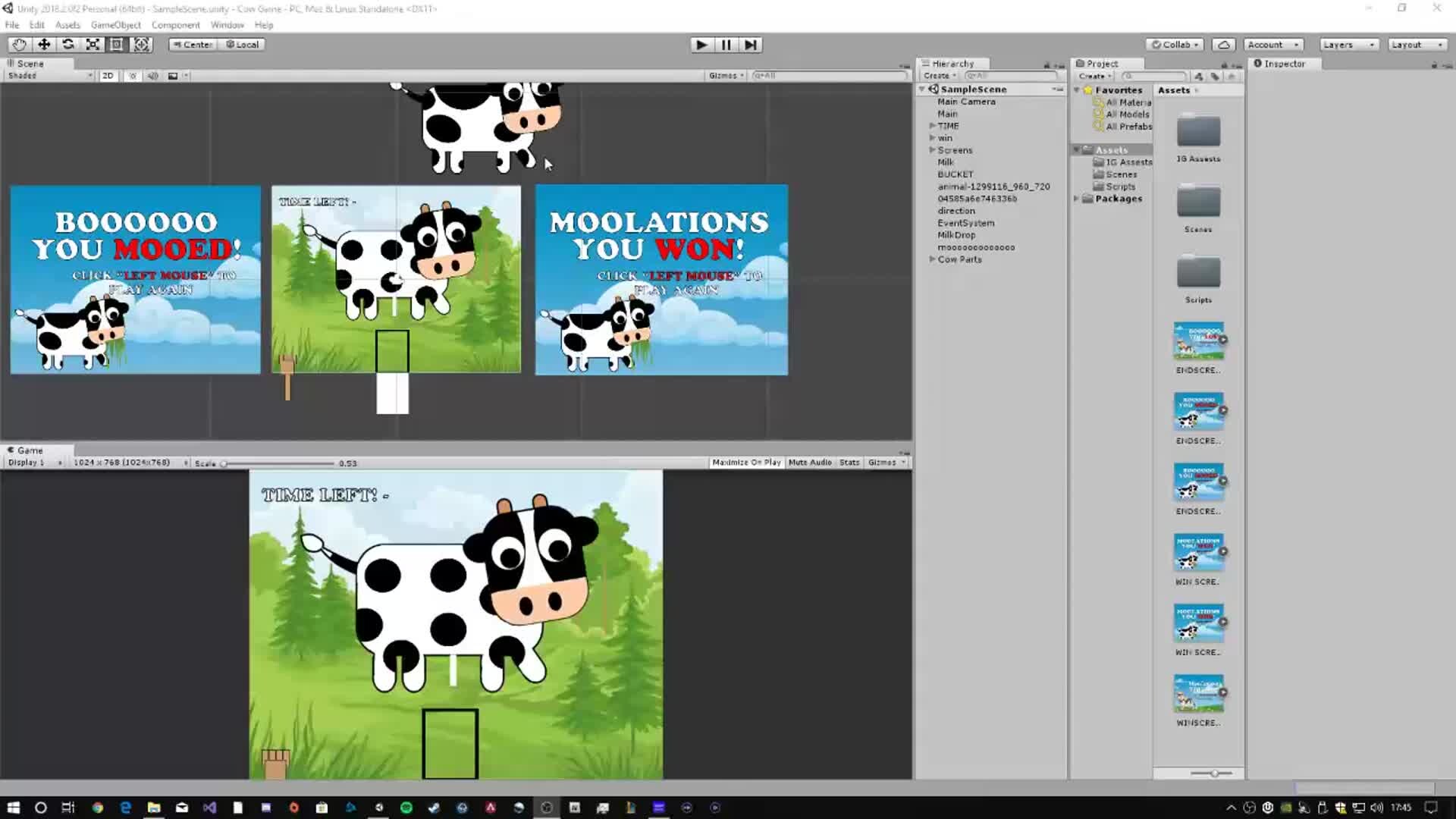
Task: Open Unity cloud services panel
Action: pyautogui.click(x=1223, y=44)
